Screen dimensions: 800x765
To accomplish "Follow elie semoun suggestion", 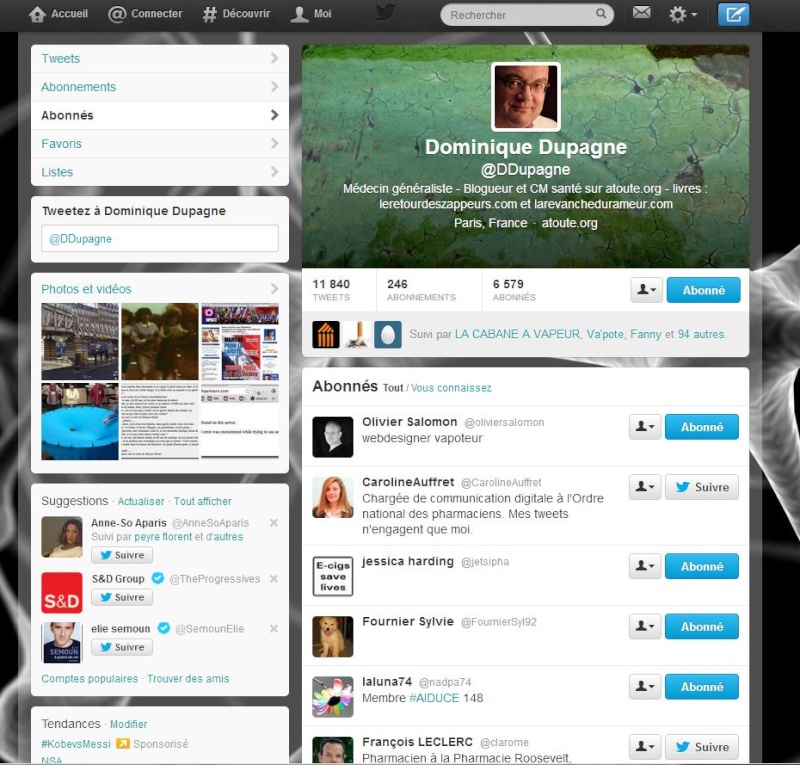I will (122, 647).
